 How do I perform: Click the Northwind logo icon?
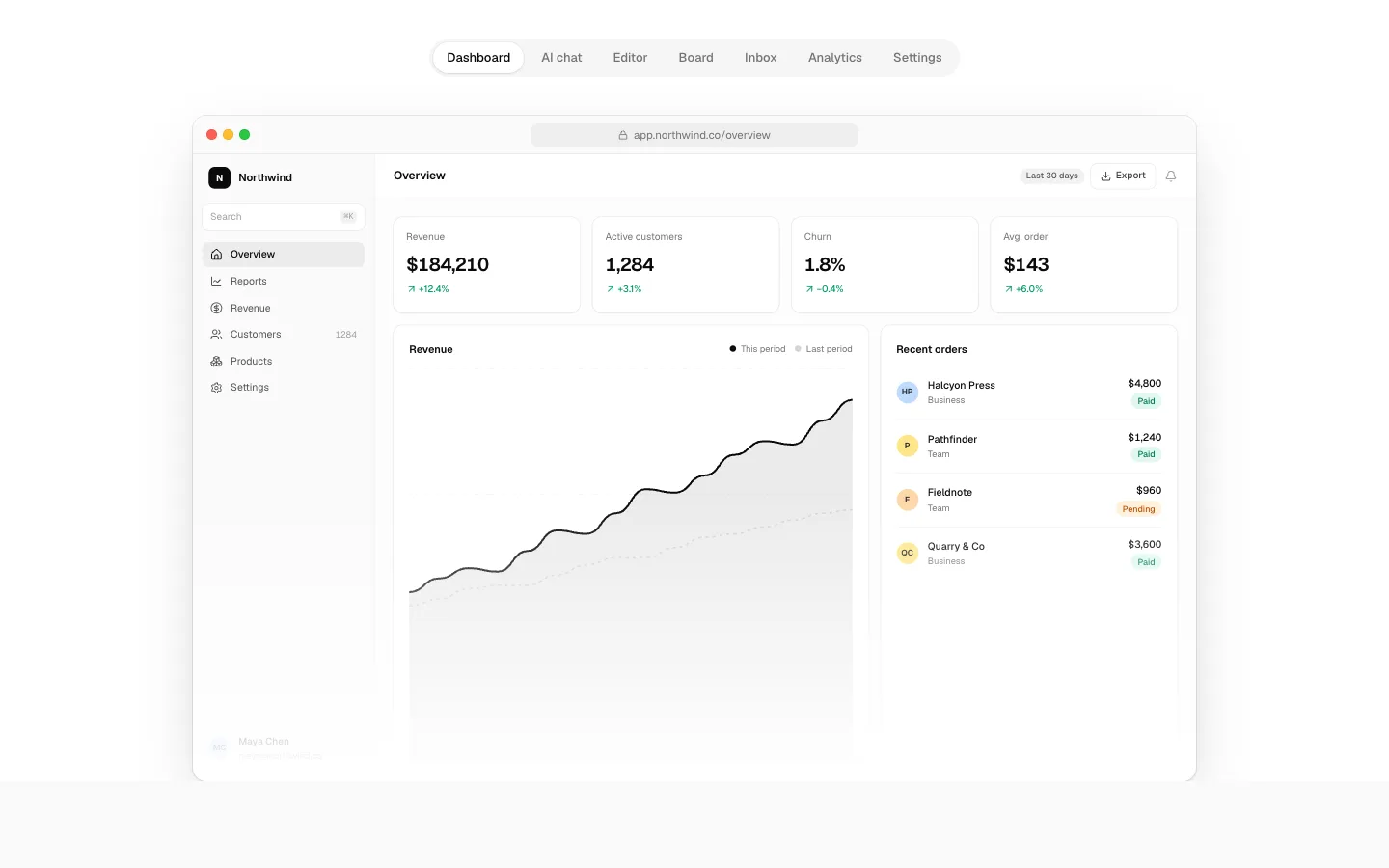click(219, 177)
